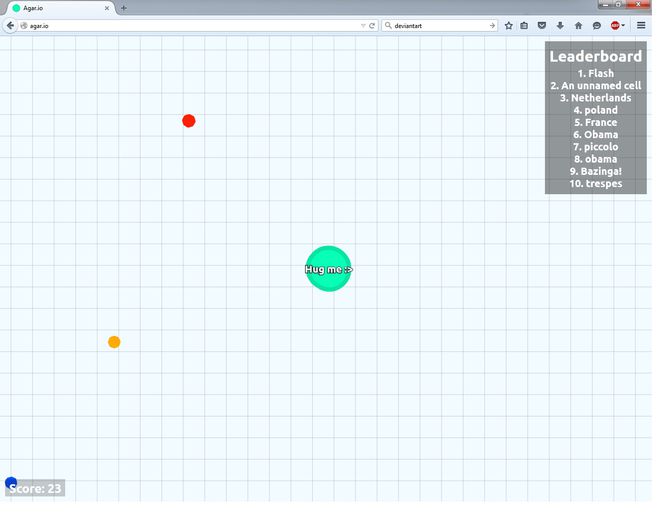Close the Agar.io tab
Screen dimensions: 658x525
107,8
